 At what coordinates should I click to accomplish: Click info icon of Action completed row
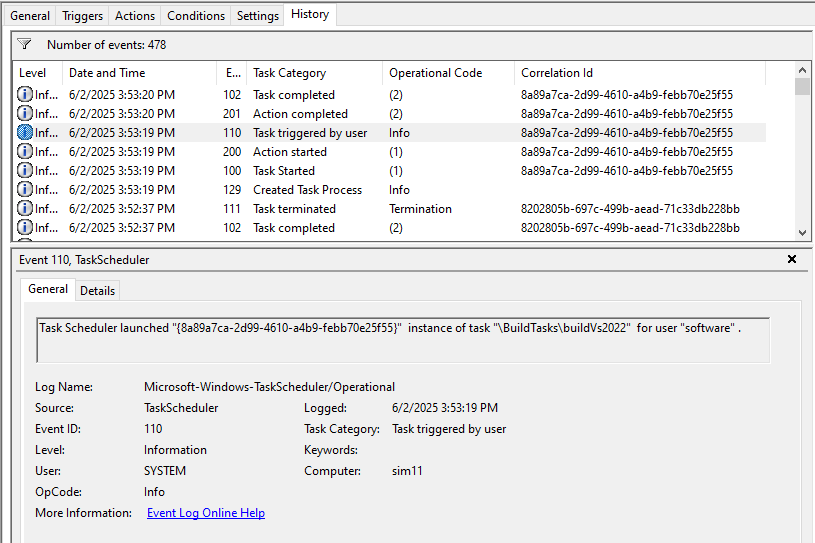[x=24, y=113]
